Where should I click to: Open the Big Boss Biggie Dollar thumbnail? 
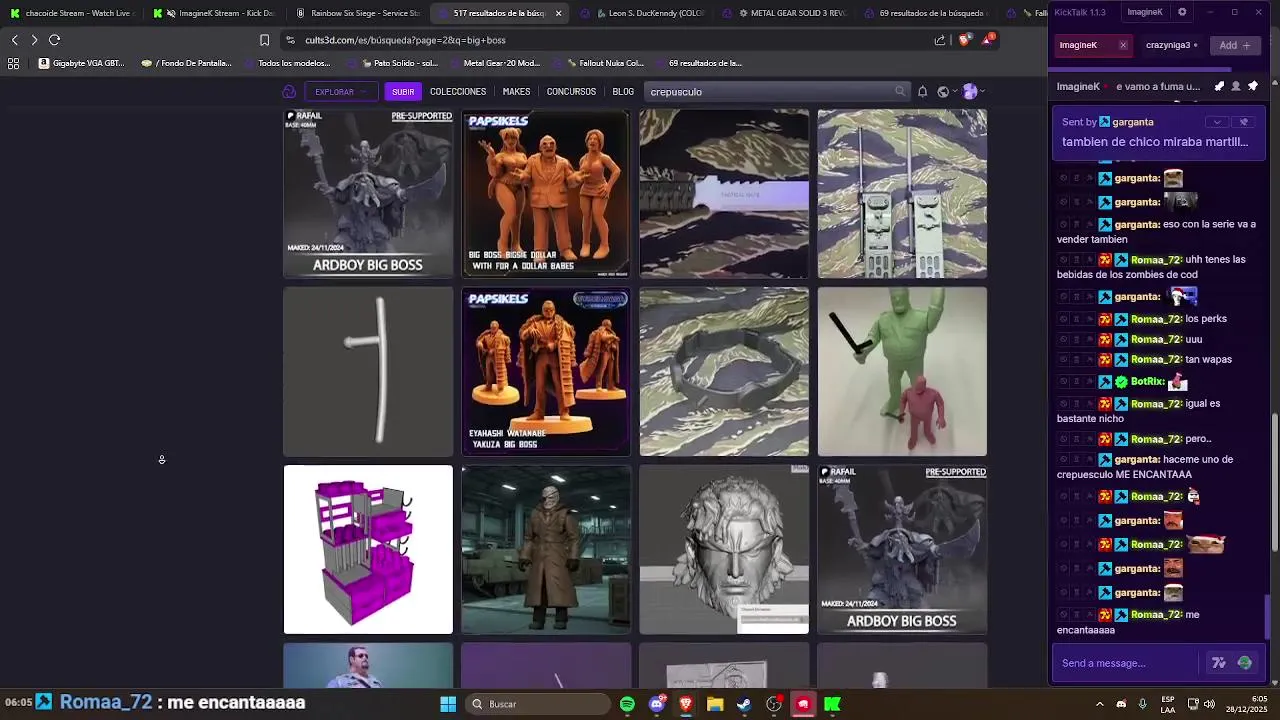(546, 193)
